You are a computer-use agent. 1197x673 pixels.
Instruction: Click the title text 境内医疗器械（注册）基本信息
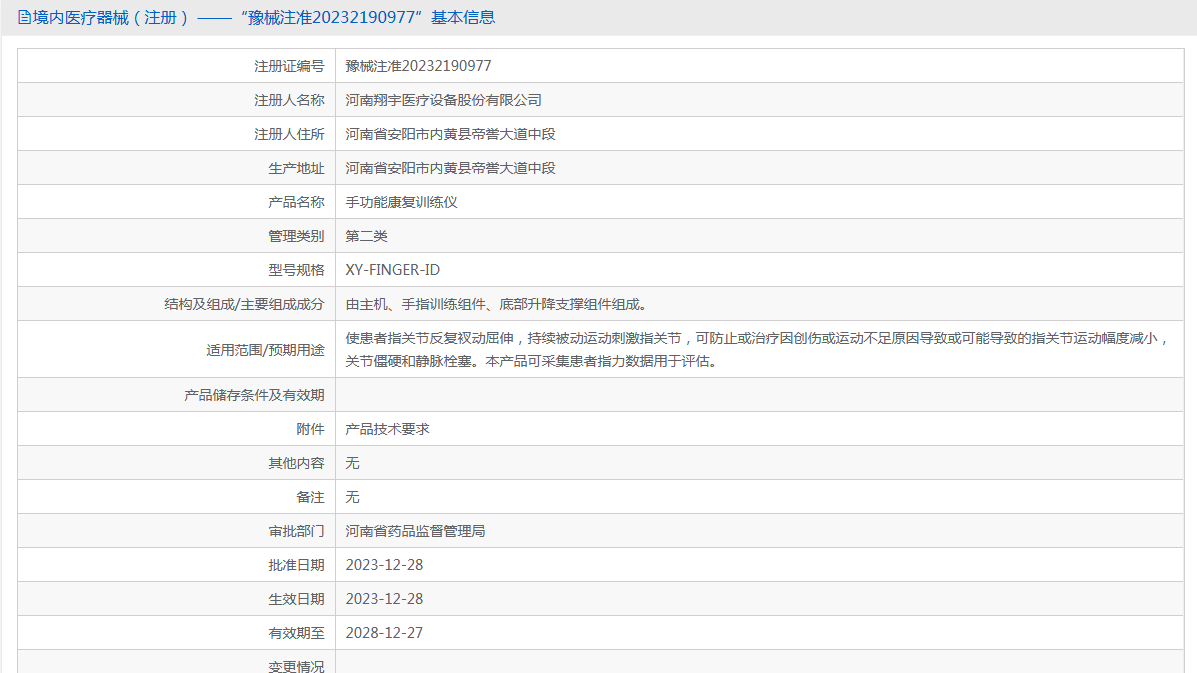[263, 18]
